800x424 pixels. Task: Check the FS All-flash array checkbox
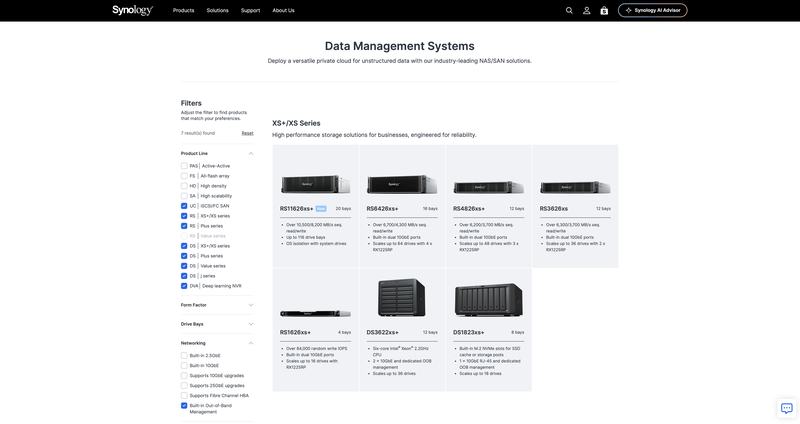coord(184,176)
